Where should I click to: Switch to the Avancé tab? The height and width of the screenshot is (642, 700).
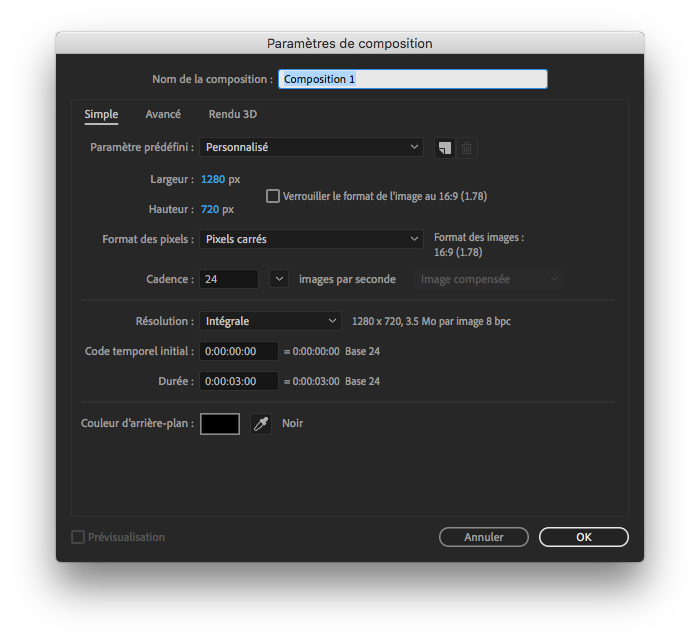[x=163, y=114]
